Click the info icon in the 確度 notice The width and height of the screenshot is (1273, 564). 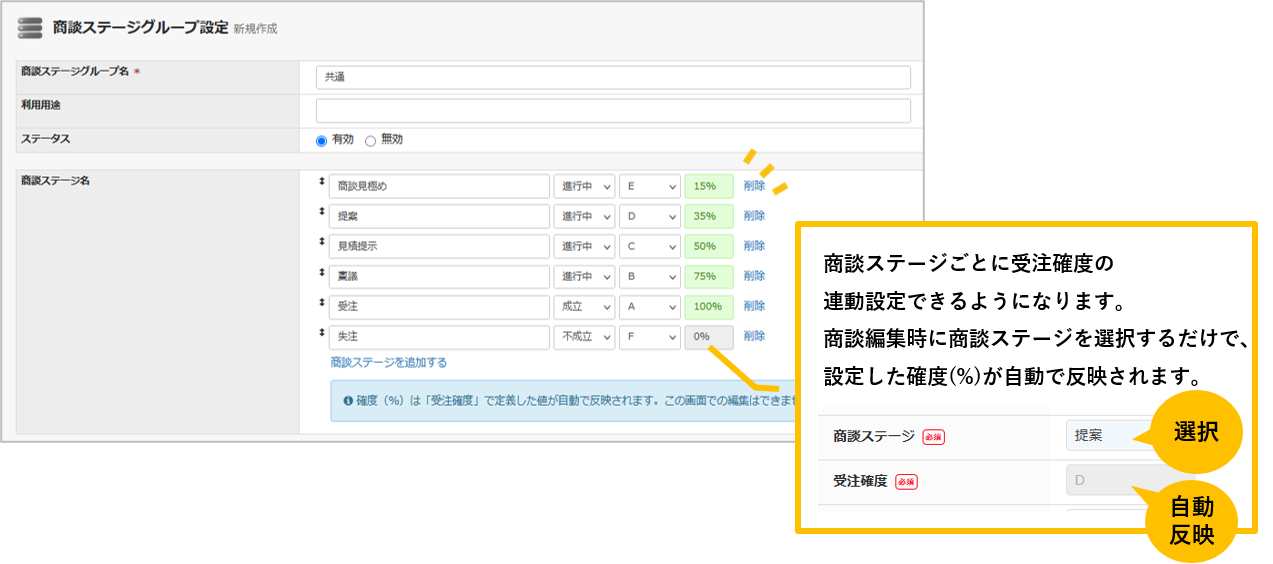pos(348,401)
